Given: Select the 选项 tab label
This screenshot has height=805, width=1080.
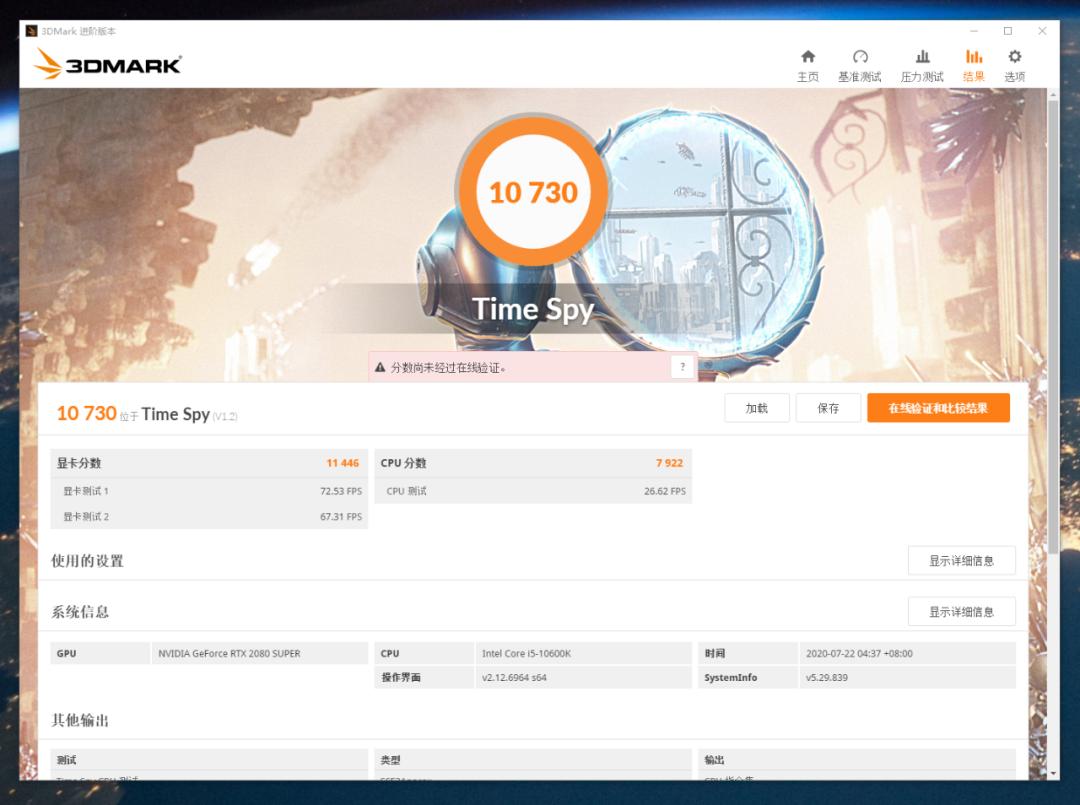Looking at the screenshot, I should click(x=1015, y=76).
